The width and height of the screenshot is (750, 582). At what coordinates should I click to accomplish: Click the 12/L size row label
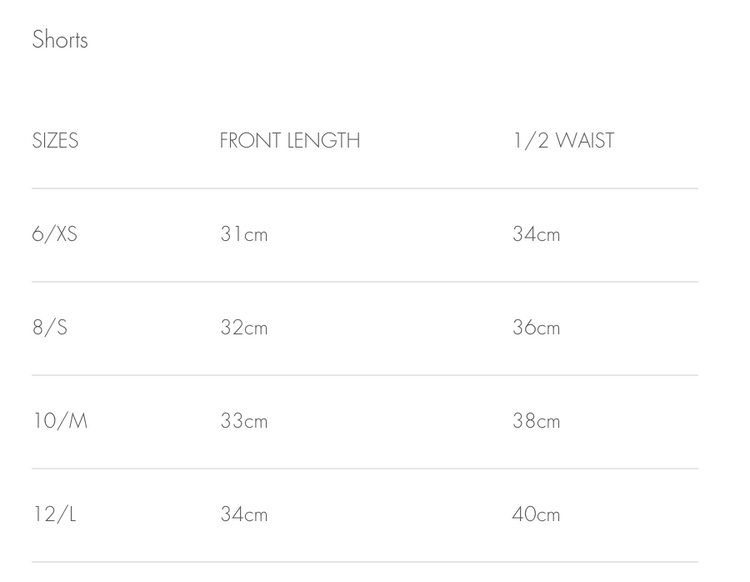pos(55,514)
